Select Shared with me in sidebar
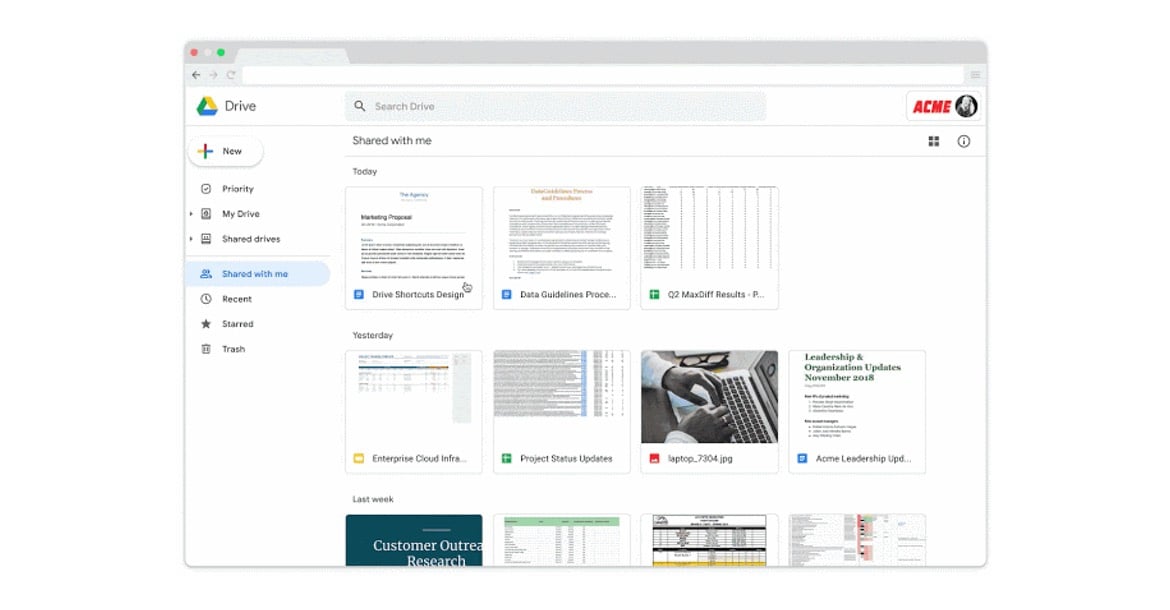This screenshot has width=1170, height=610. (255, 274)
